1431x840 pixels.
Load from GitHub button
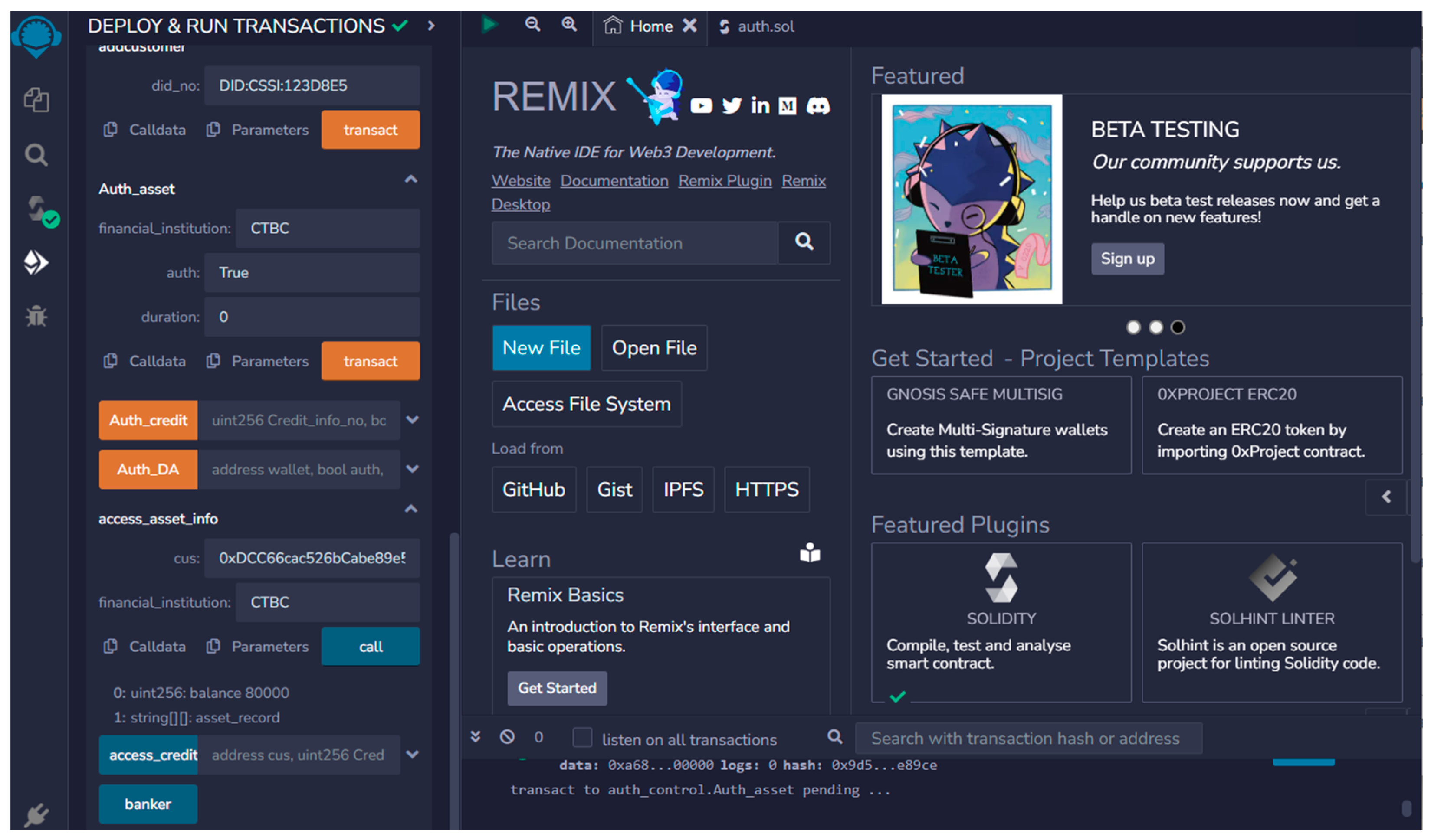pyautogui.click(x=534, y=490)
